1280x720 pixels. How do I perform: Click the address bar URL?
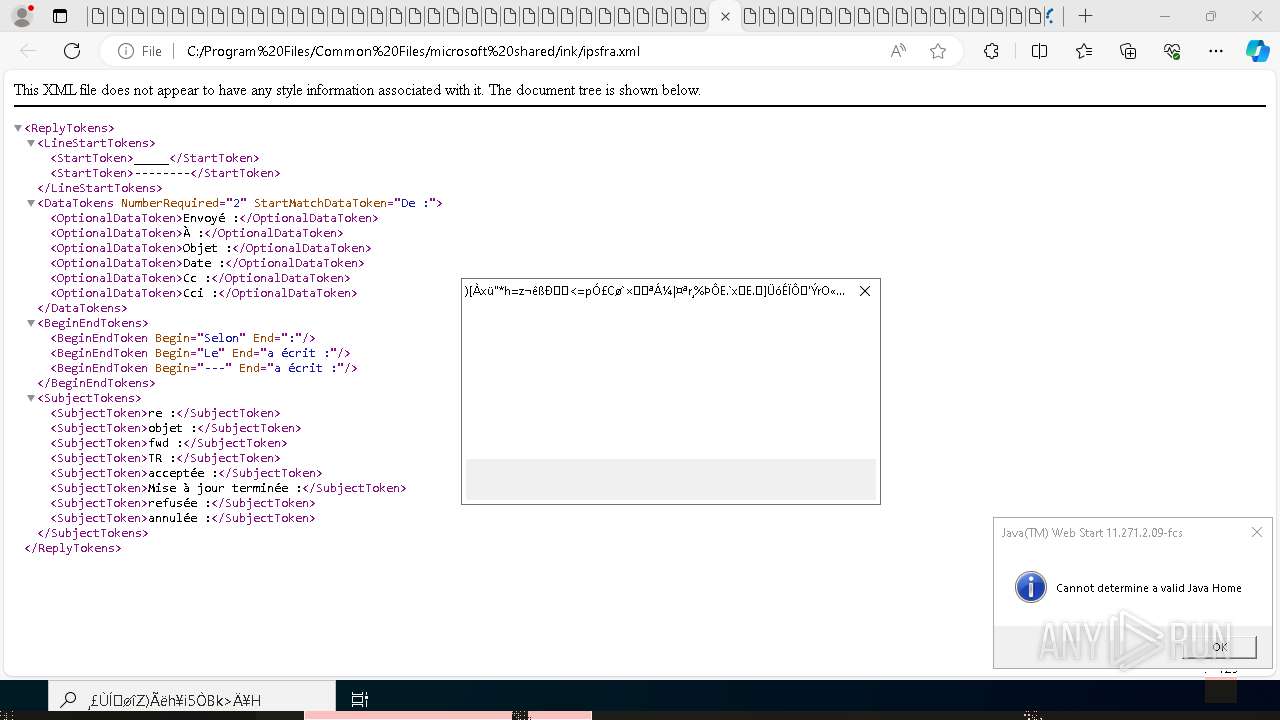click(413, 51)
